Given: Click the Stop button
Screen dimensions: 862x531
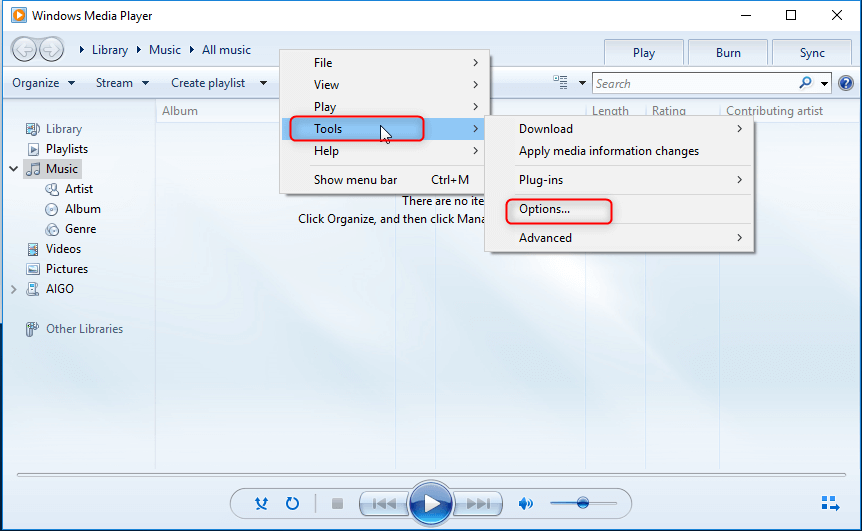Looking at the screenshot, I should coord(338,503).
